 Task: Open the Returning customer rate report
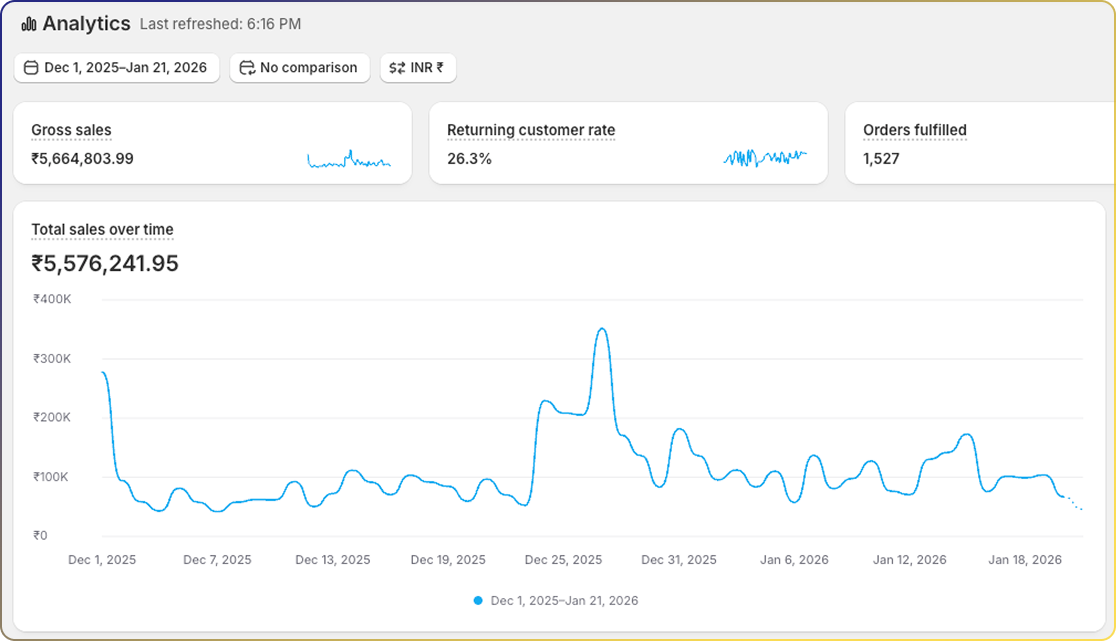coord(531,130)
